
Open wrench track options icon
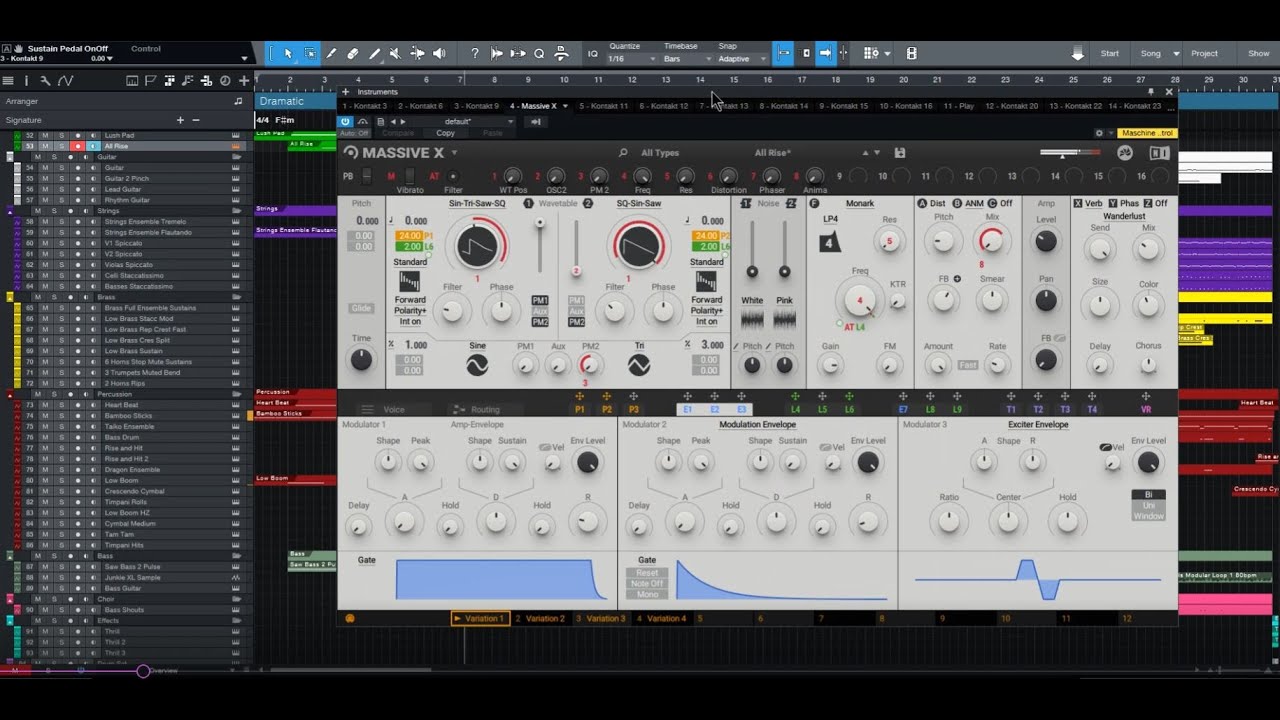(x=46, y=81)
